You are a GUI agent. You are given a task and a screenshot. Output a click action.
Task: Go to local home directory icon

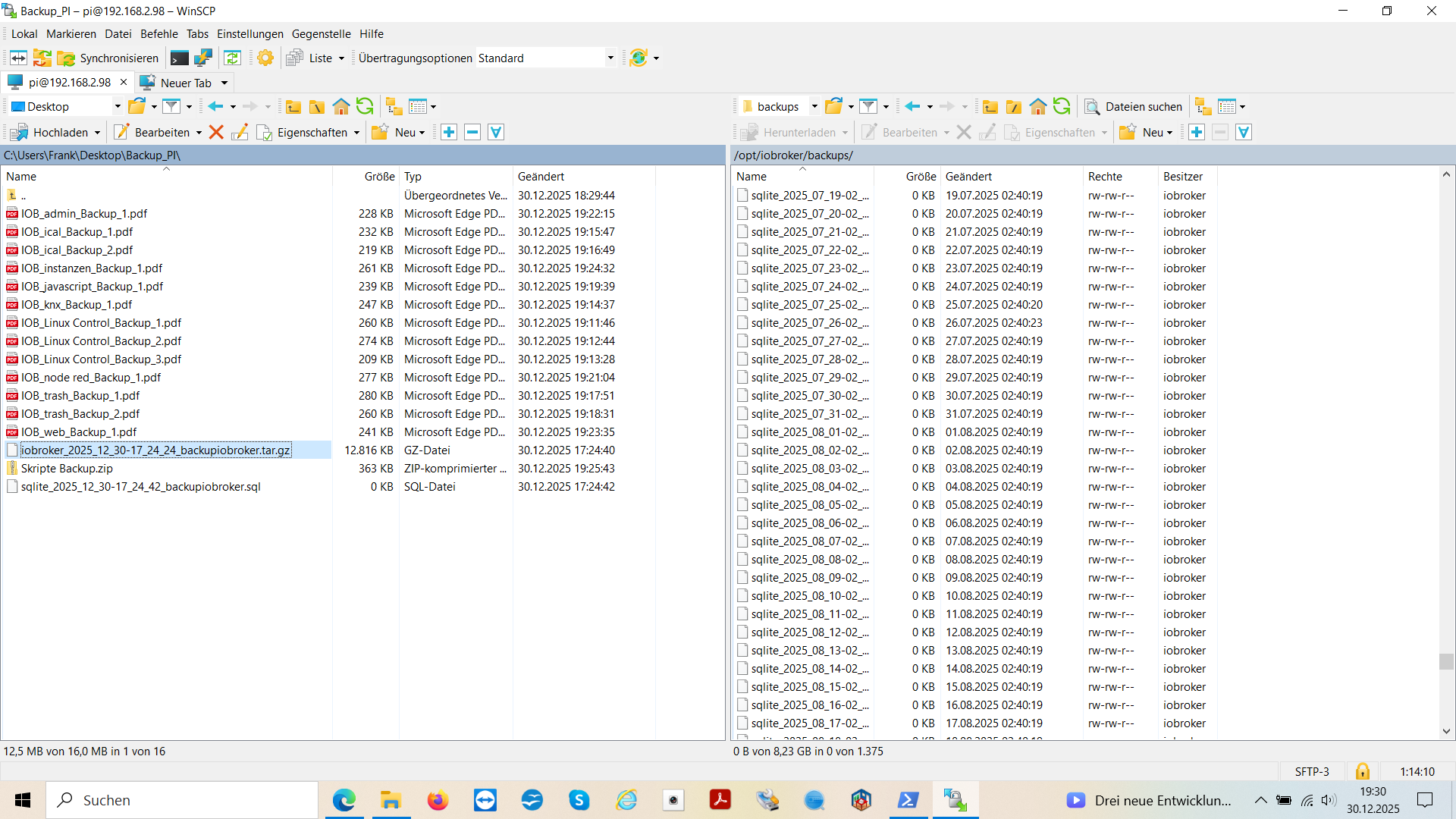coord(341,107)
